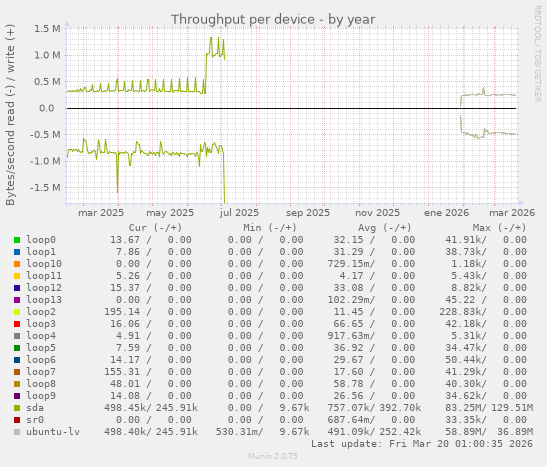Click the may 2025 axis label
Screen dimensions: 547x467
[x=170, y=213]
